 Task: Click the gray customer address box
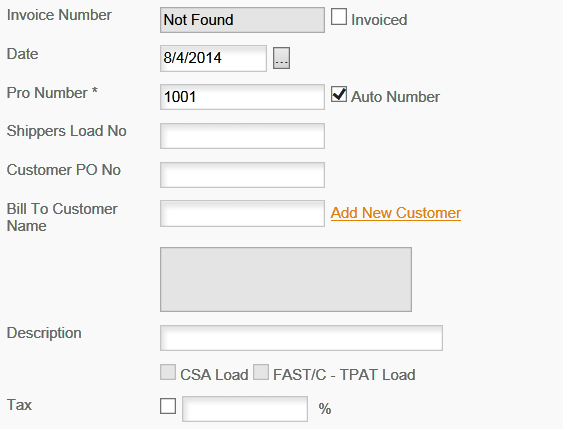[286, 279]
